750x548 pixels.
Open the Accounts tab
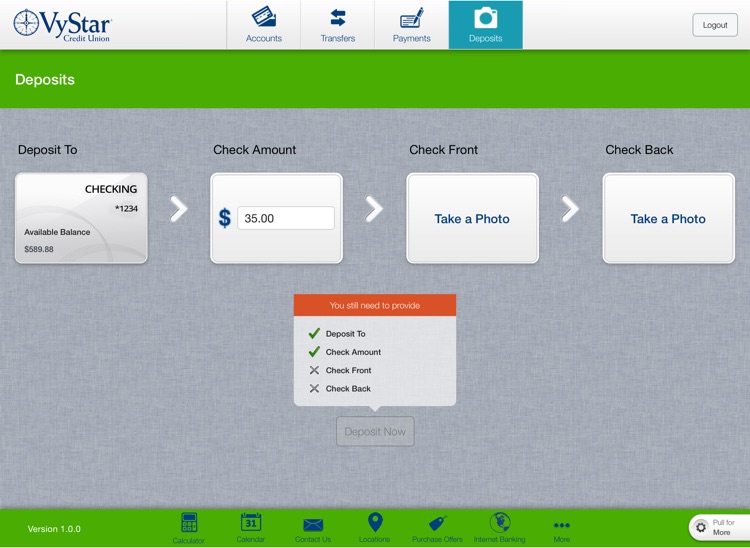[264, 25]
